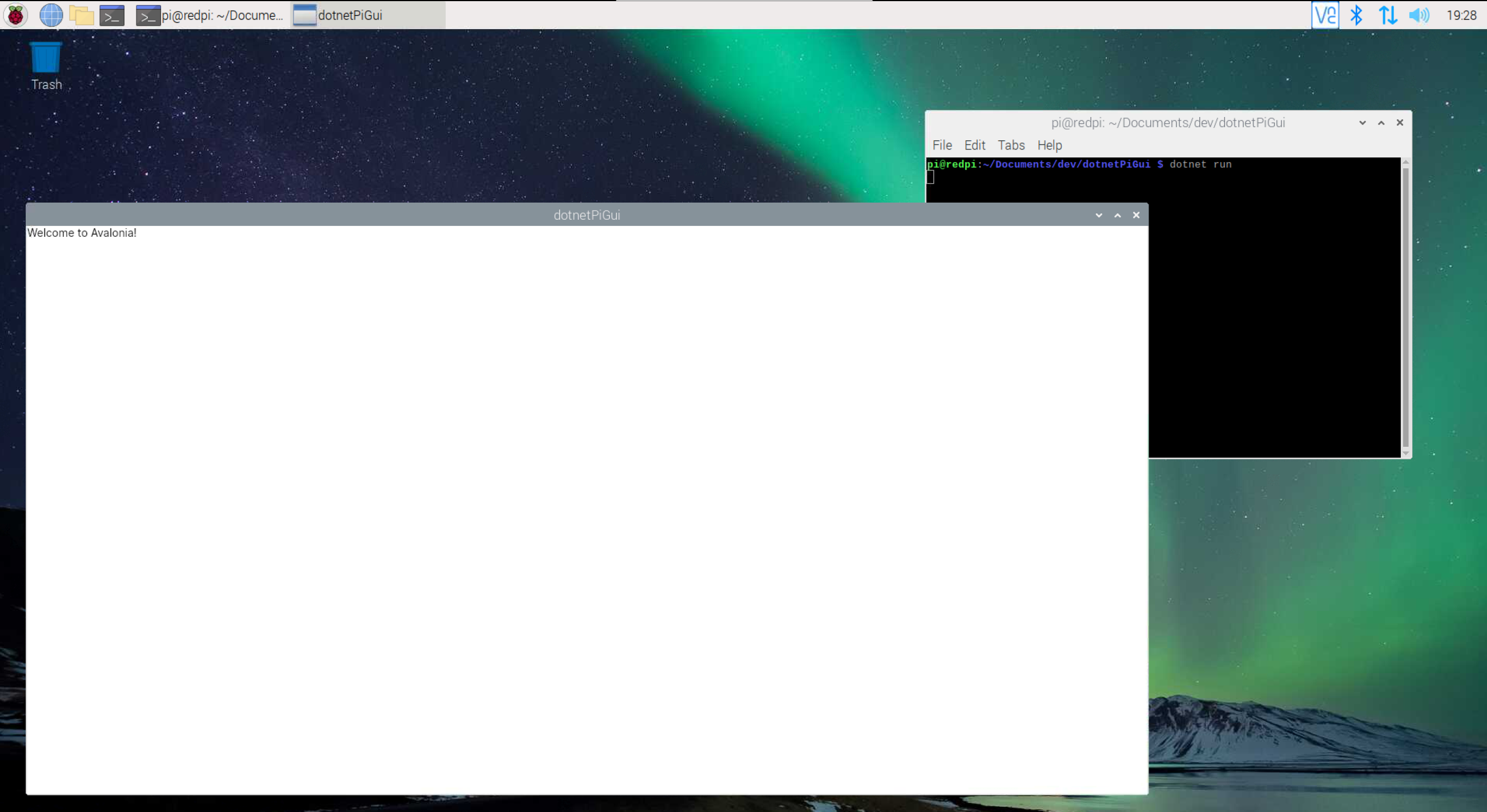The width and height of the screenshot is (1487, 812).
Task: Open the terminal window's title bar menu arrow
Action: tap(1363, 122)
